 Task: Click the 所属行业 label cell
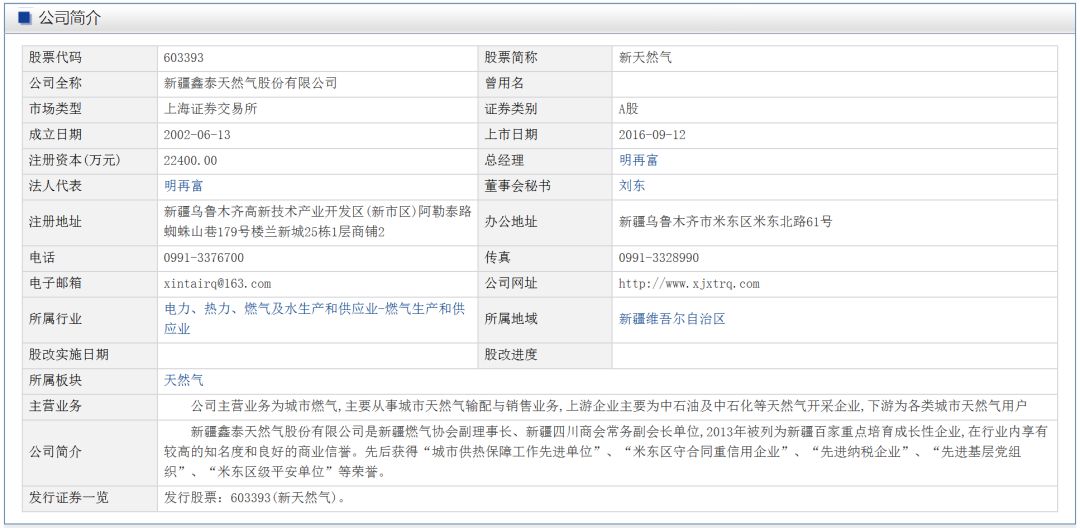[x=90, y=319]
